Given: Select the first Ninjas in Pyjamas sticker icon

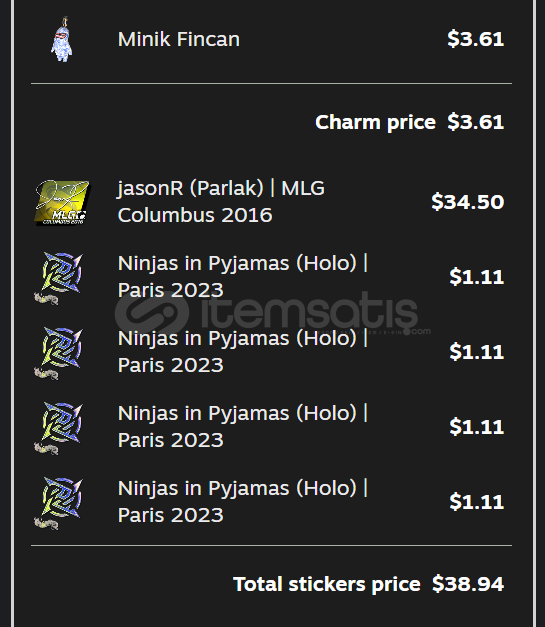Looking at the screenshot, I should tap(59, 278).
